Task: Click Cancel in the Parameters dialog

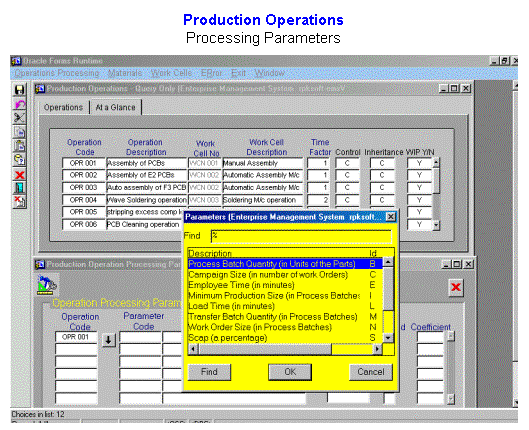Action: tap(371, 372)
